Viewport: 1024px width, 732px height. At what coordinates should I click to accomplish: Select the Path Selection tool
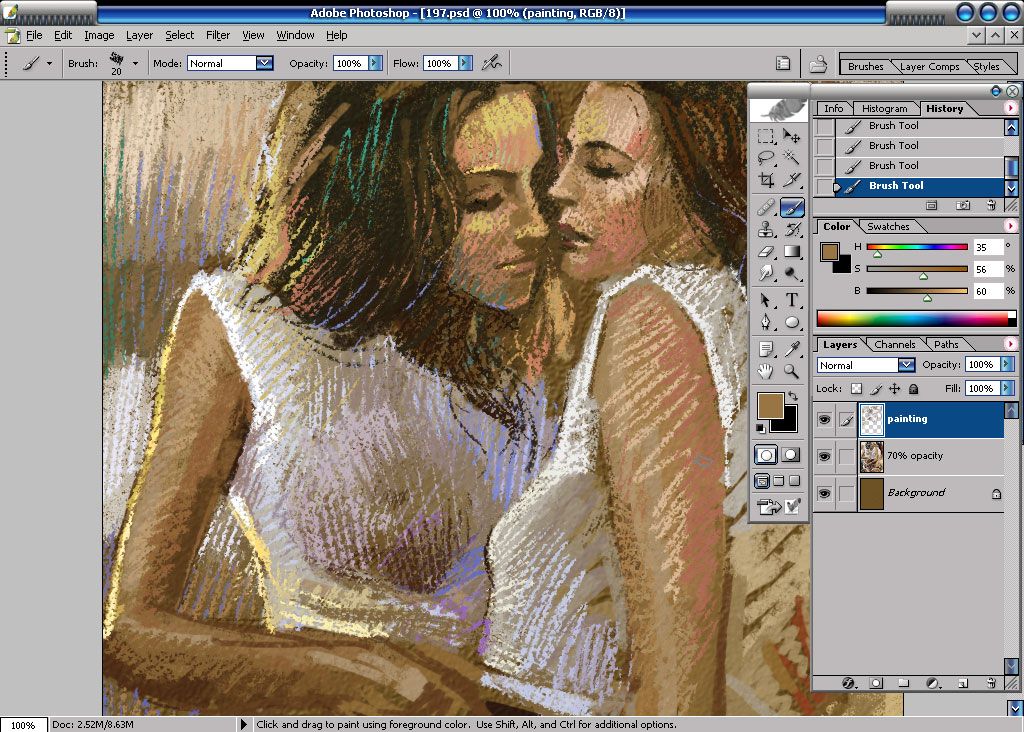pos(766,300)
